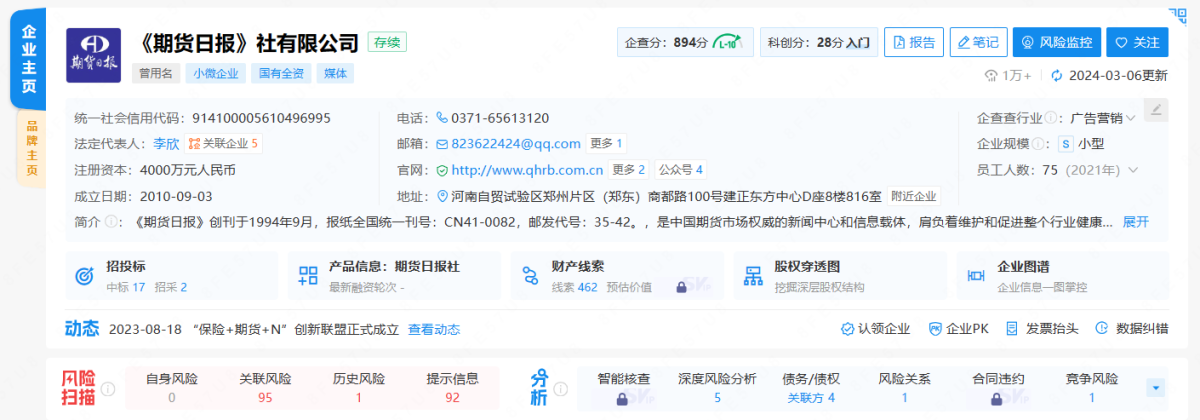Open the 招投标 card

point(172,275)
